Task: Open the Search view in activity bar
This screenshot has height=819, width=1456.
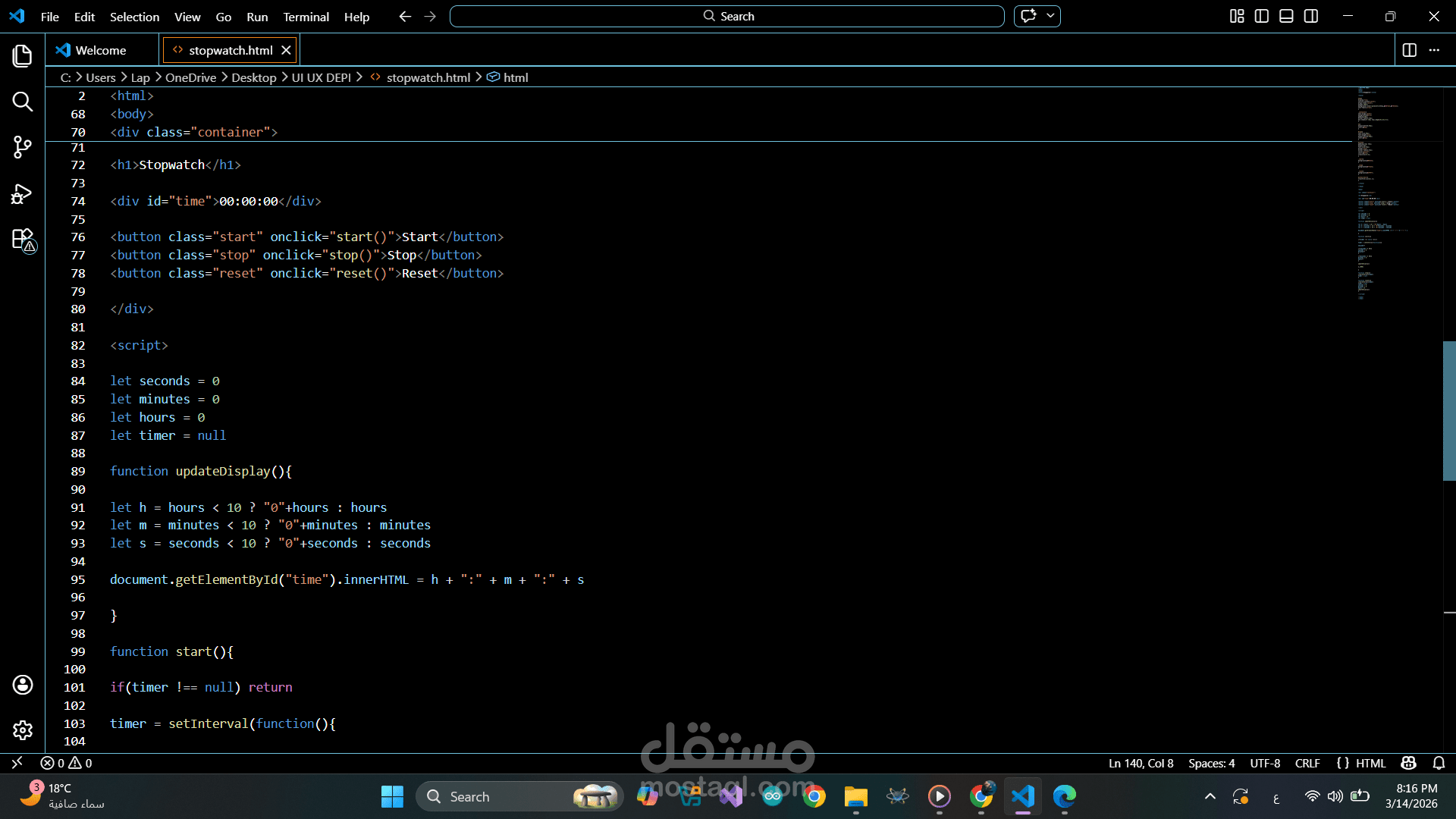Action: [x=22, y=102]
